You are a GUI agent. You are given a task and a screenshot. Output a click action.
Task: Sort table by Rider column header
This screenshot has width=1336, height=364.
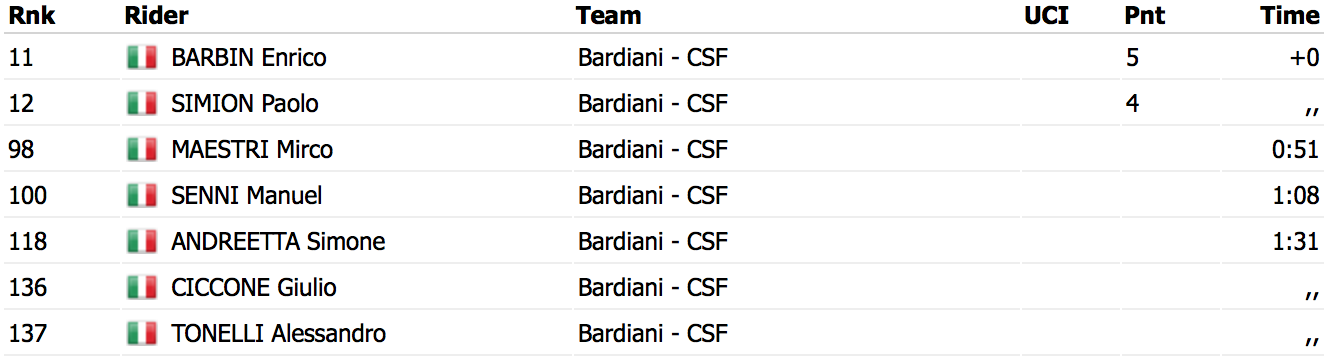[157, 15]
